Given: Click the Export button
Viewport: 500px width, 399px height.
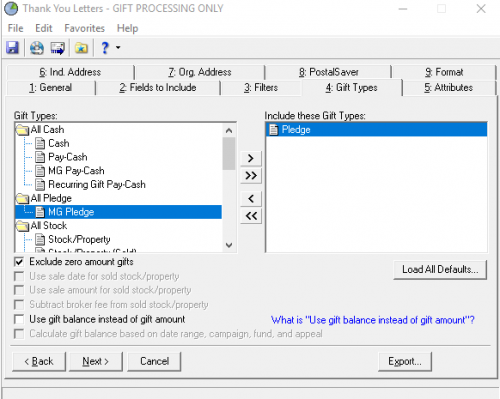Looking at the screenshot, I should click(405, 361).
